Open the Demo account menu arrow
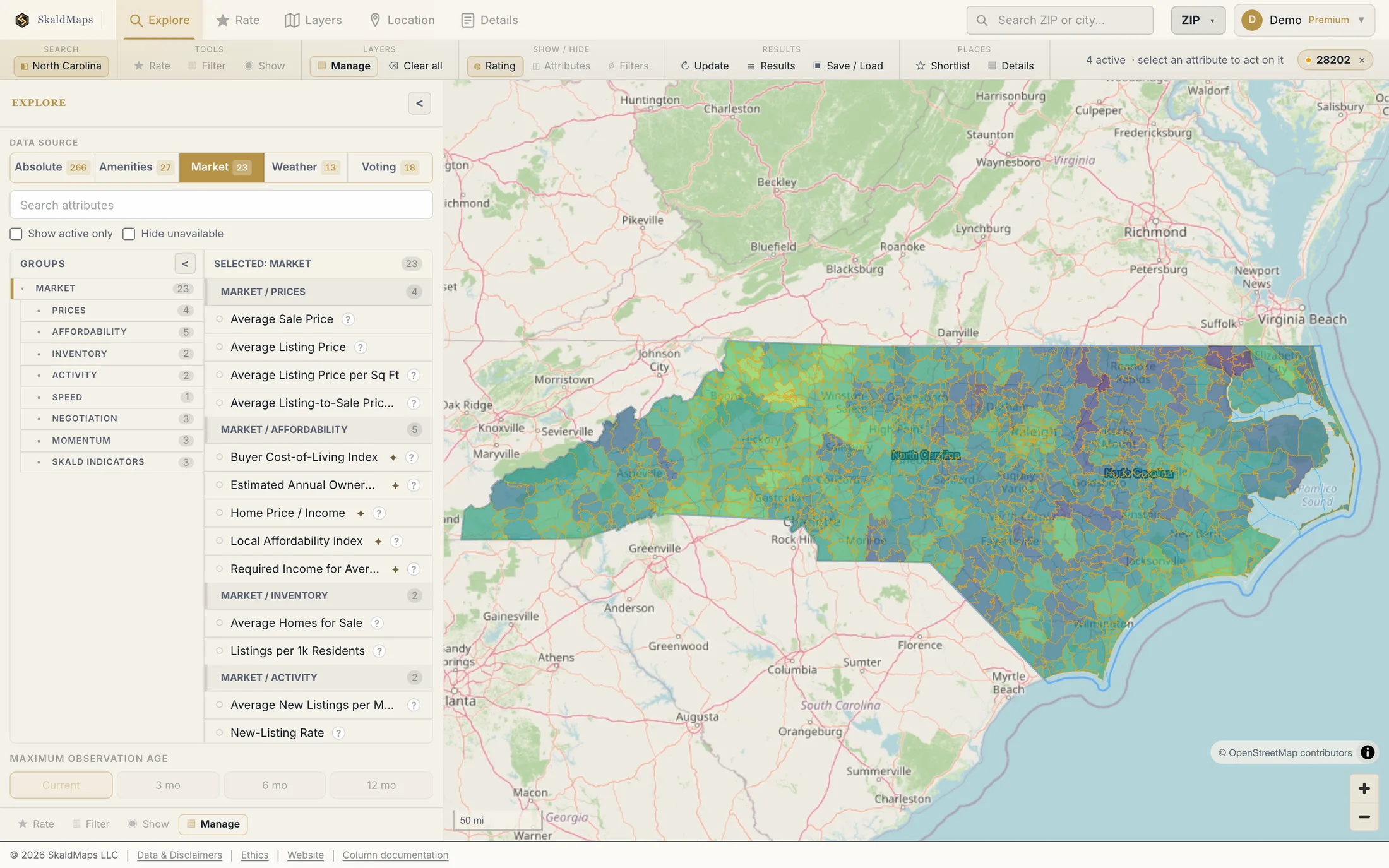Screen dimensions: 1389x868 tap(1361, 20)
